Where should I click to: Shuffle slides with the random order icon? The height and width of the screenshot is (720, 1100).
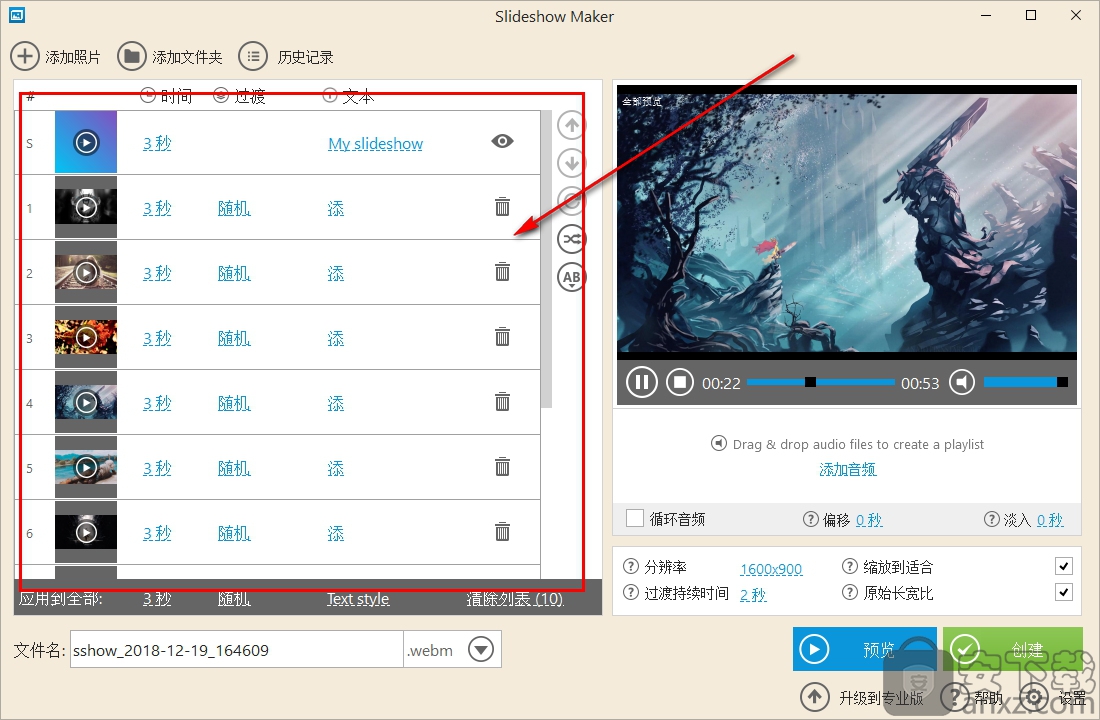572,239
